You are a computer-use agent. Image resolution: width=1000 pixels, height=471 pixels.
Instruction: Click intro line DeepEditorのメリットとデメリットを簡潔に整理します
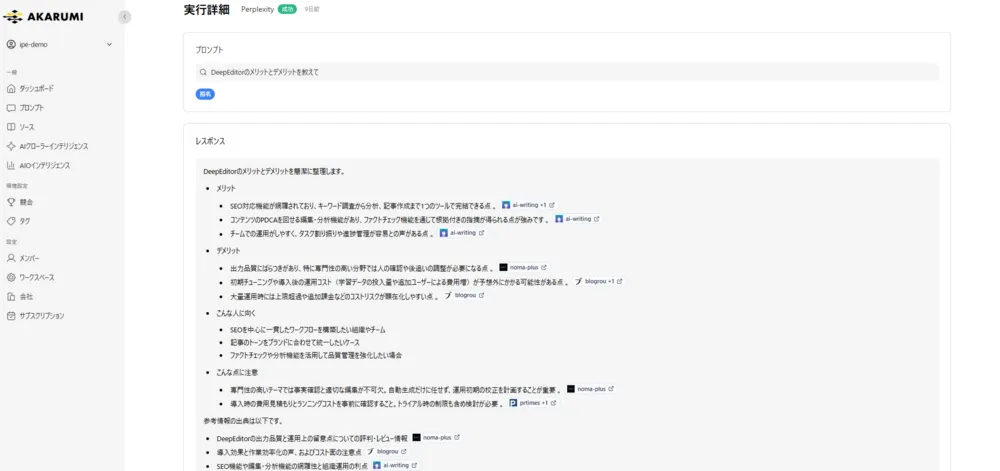[274, 171]
